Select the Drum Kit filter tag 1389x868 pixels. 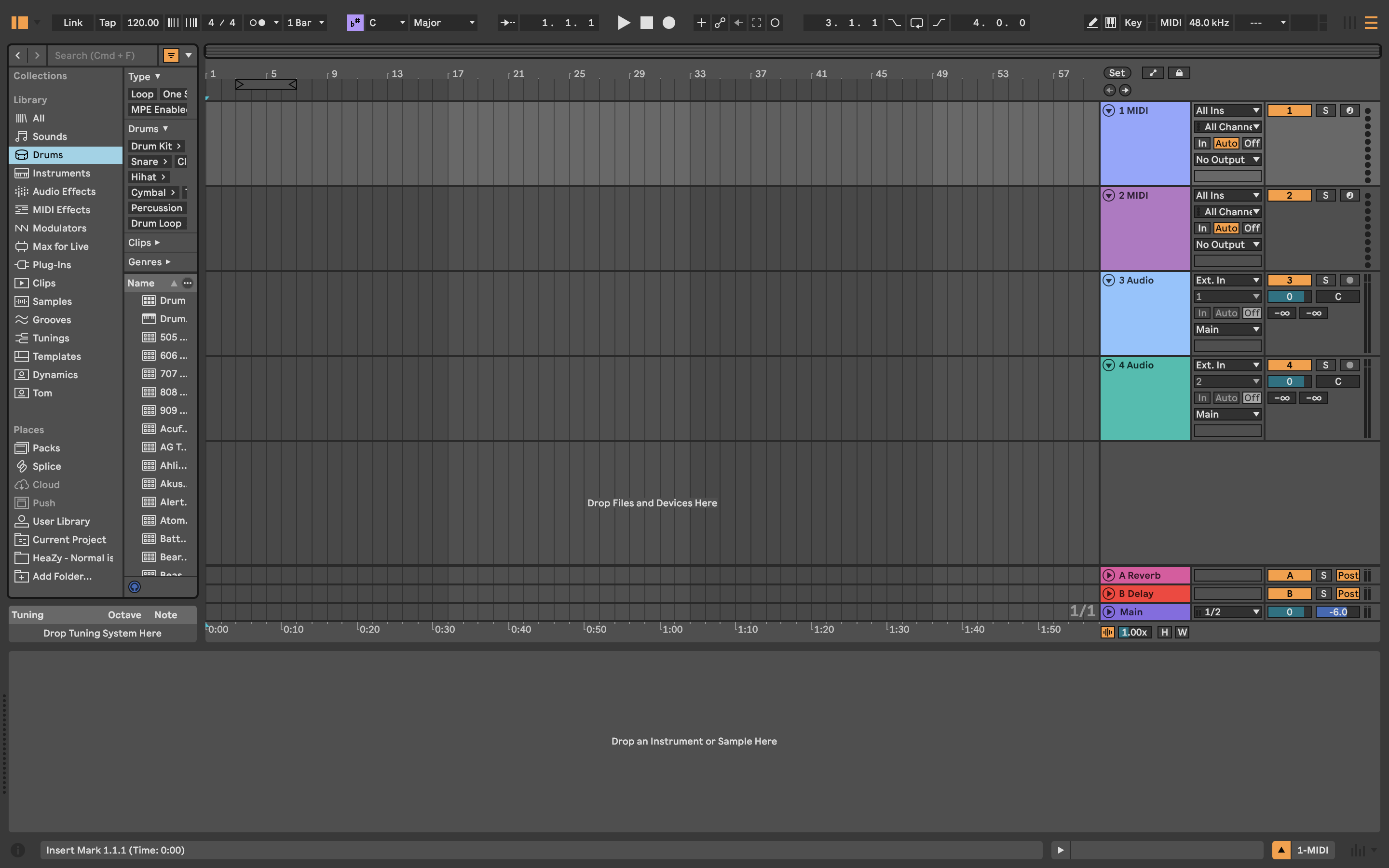point(156,146)
